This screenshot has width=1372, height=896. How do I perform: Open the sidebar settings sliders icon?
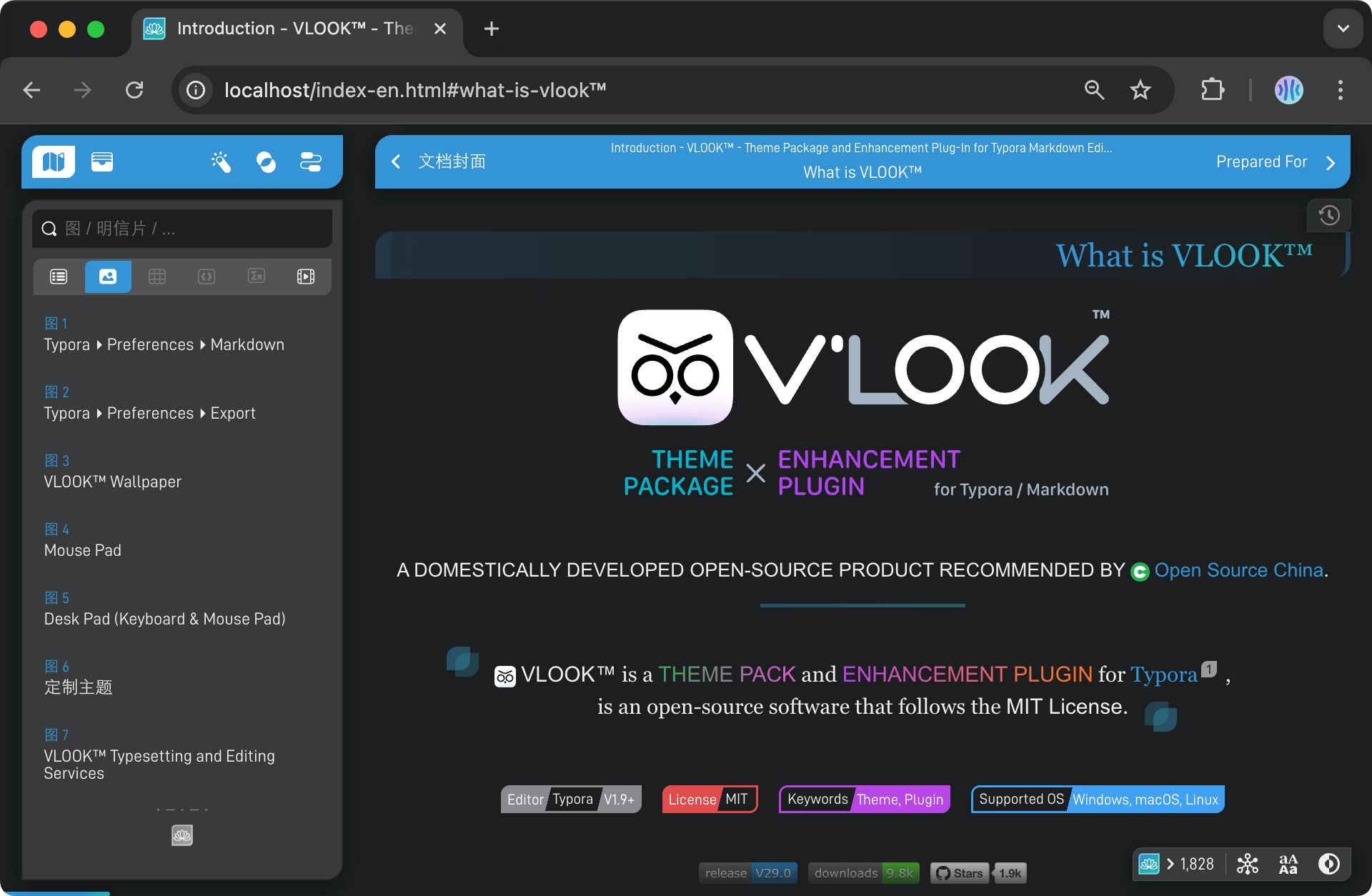(x=310, y=161)
